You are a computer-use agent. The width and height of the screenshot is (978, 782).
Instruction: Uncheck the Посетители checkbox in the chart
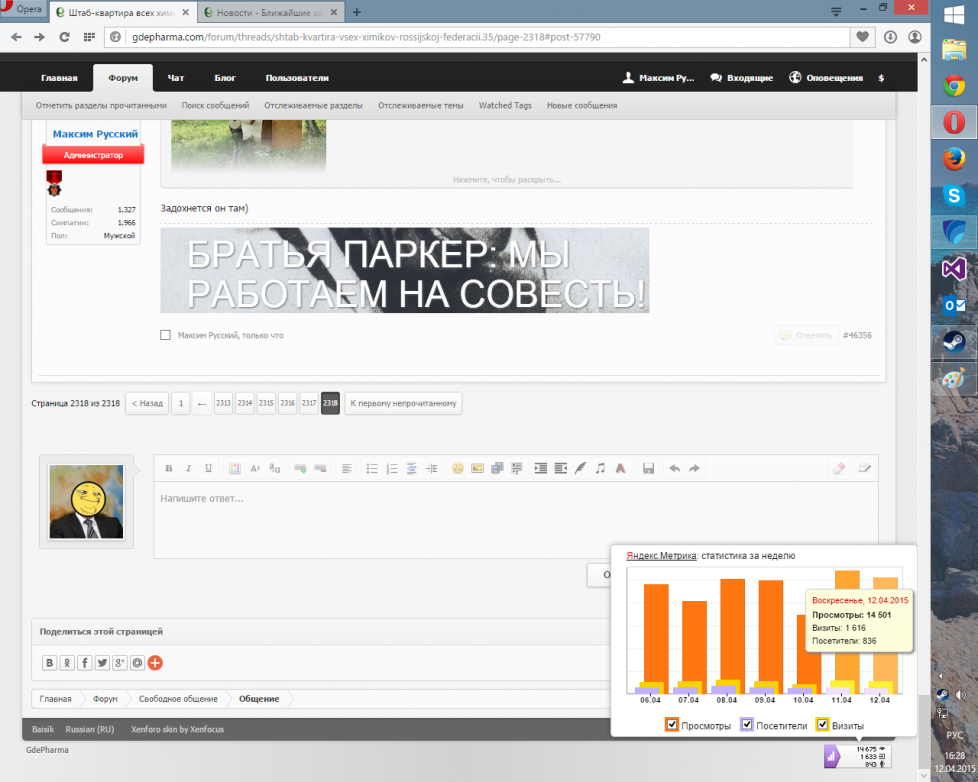coord(747,725)
